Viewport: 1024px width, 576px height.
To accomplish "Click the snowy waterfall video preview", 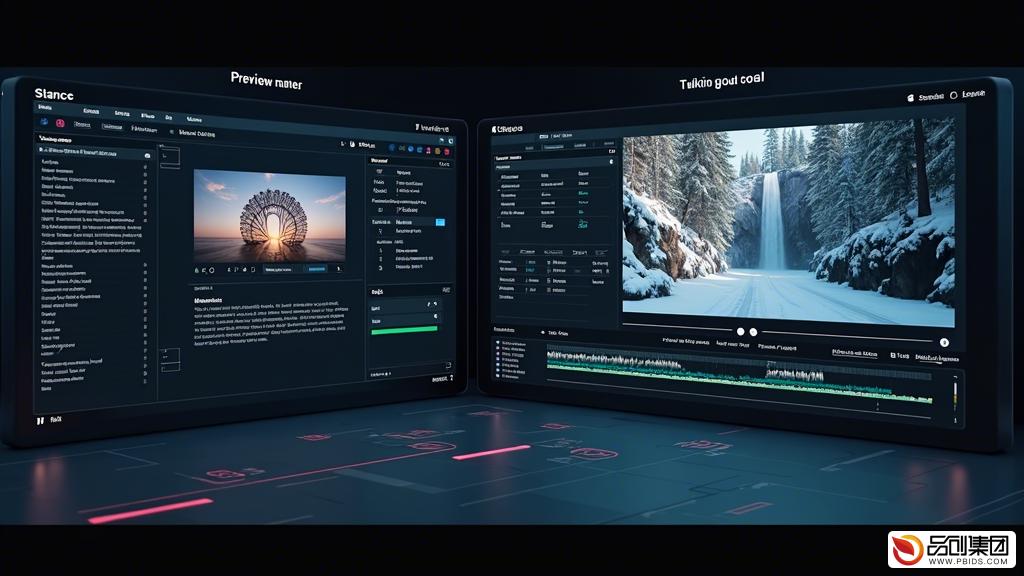I will pyautogui.click(x=788, y=222).
